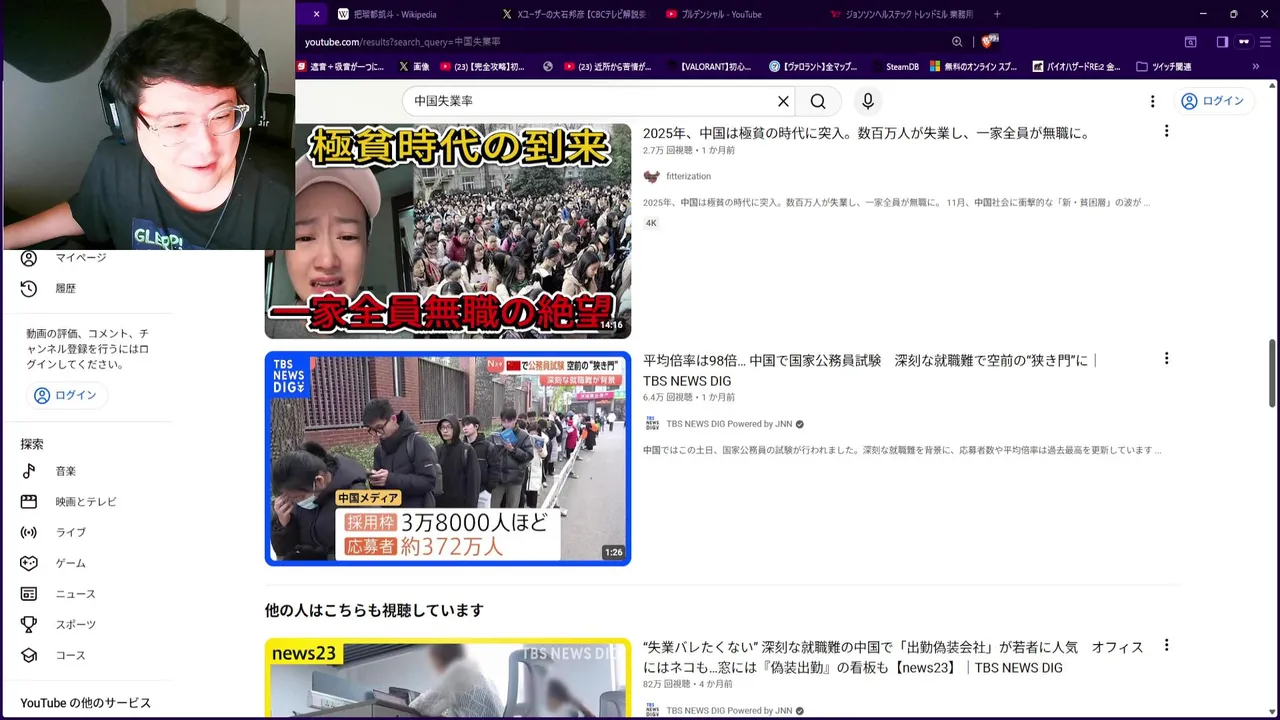Open the options menu for the news23 video
The image size is (1280, 720).
[1166, 645]
